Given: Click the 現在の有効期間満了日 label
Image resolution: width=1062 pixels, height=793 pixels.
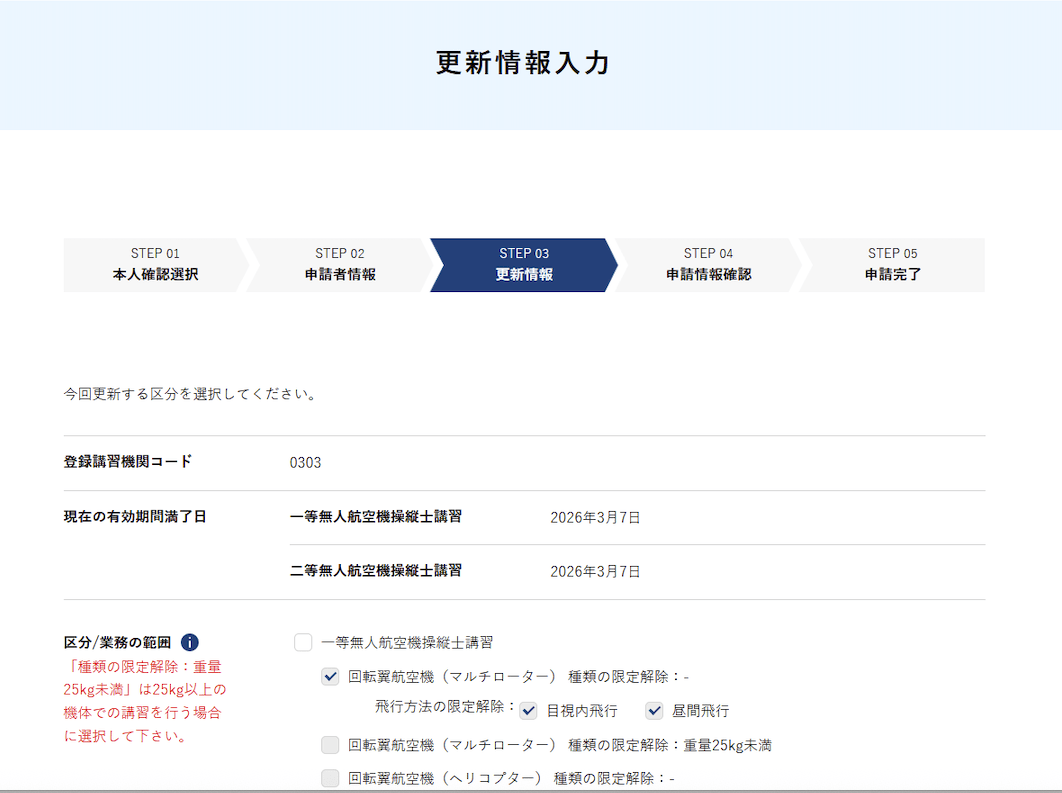Looking at the screenshot, I should pos(135,517).
